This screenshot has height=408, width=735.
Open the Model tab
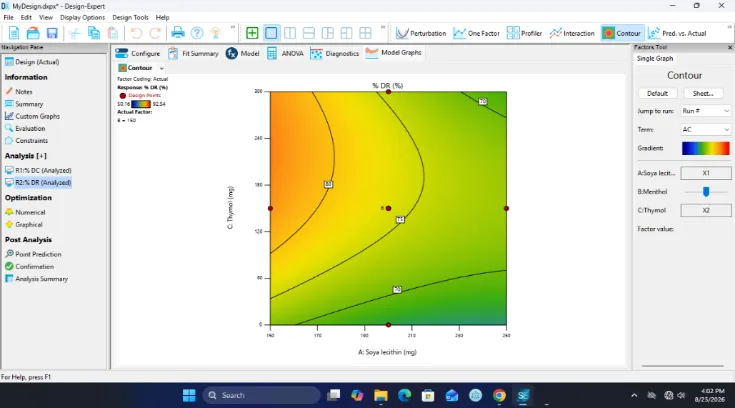(242, 53)
